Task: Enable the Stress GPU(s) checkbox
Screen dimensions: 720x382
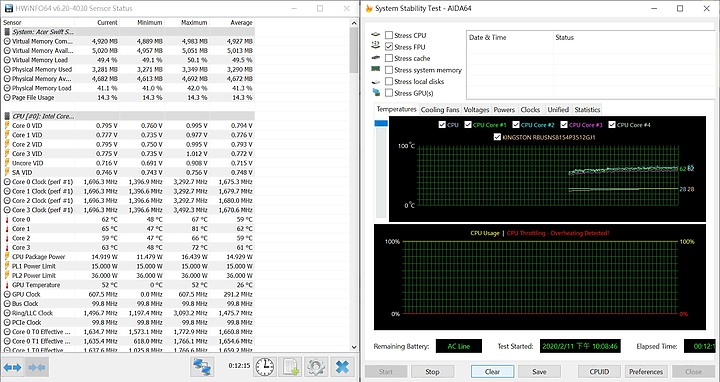Action: [389, 93]
